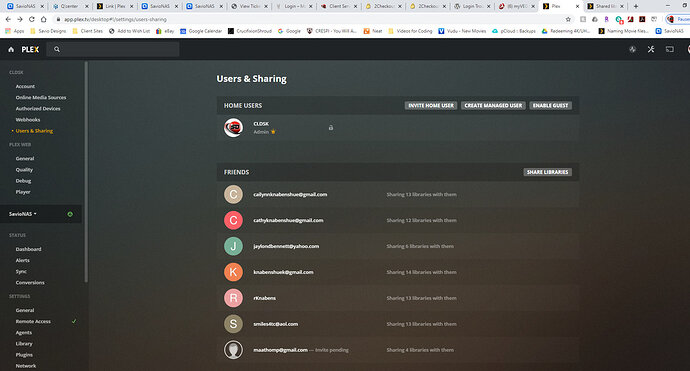The width and height of the screenshot is (690, 371).
Task: Click avatar for maathomp@gmail.com
Action: 233,350
